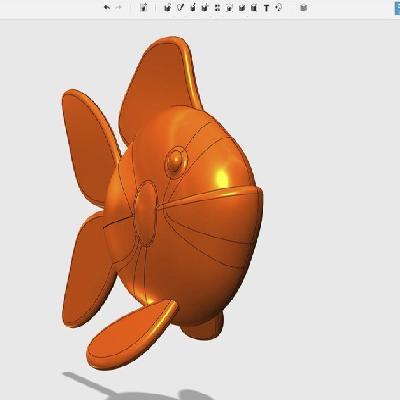This screenshot has width=400, height=400.
Task: Pick the fish's protruding lips
Action: (x=146, y=213)
